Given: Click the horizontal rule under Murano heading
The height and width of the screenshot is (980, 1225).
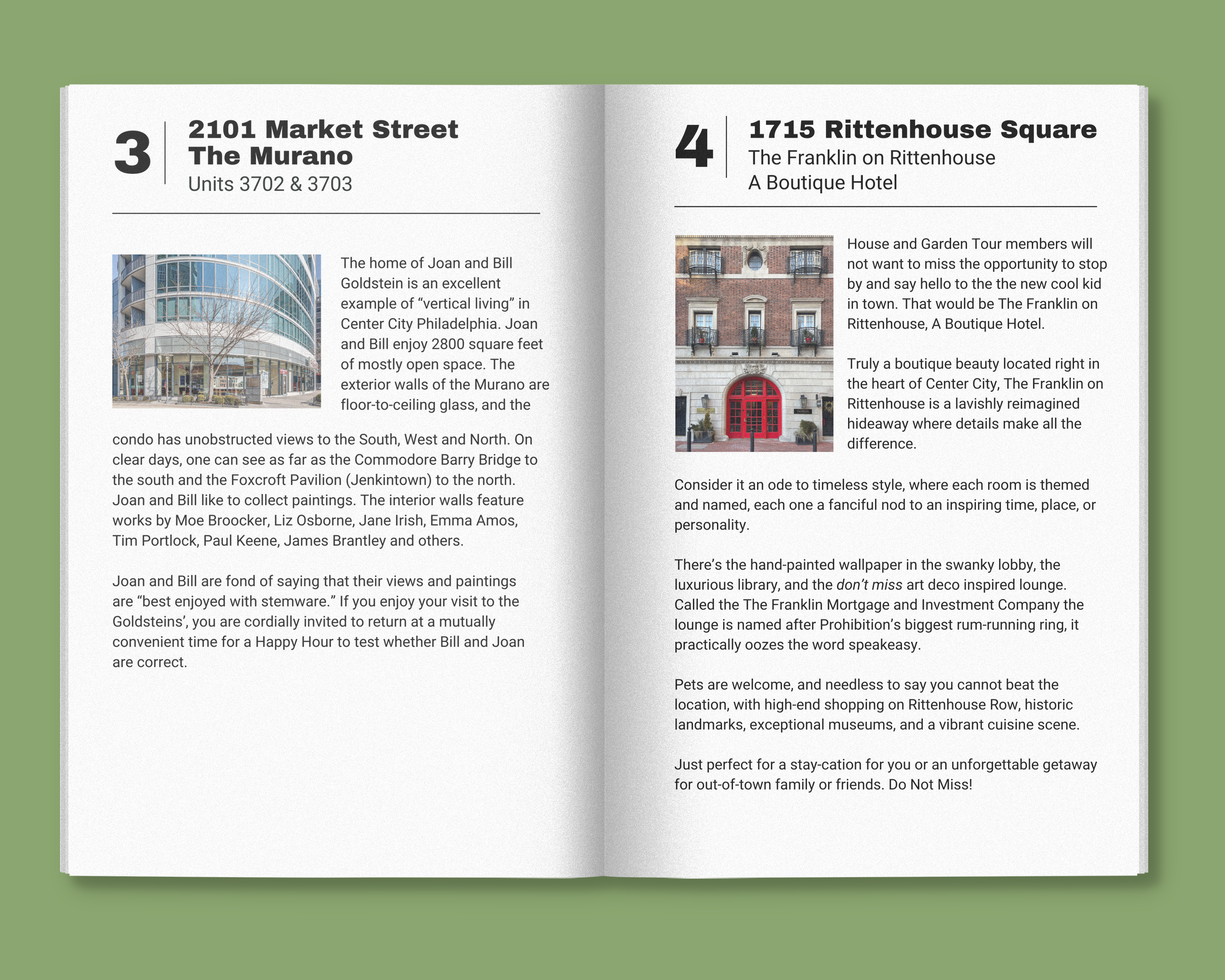Looking at the screenshot, I should (x=325, y=214).
